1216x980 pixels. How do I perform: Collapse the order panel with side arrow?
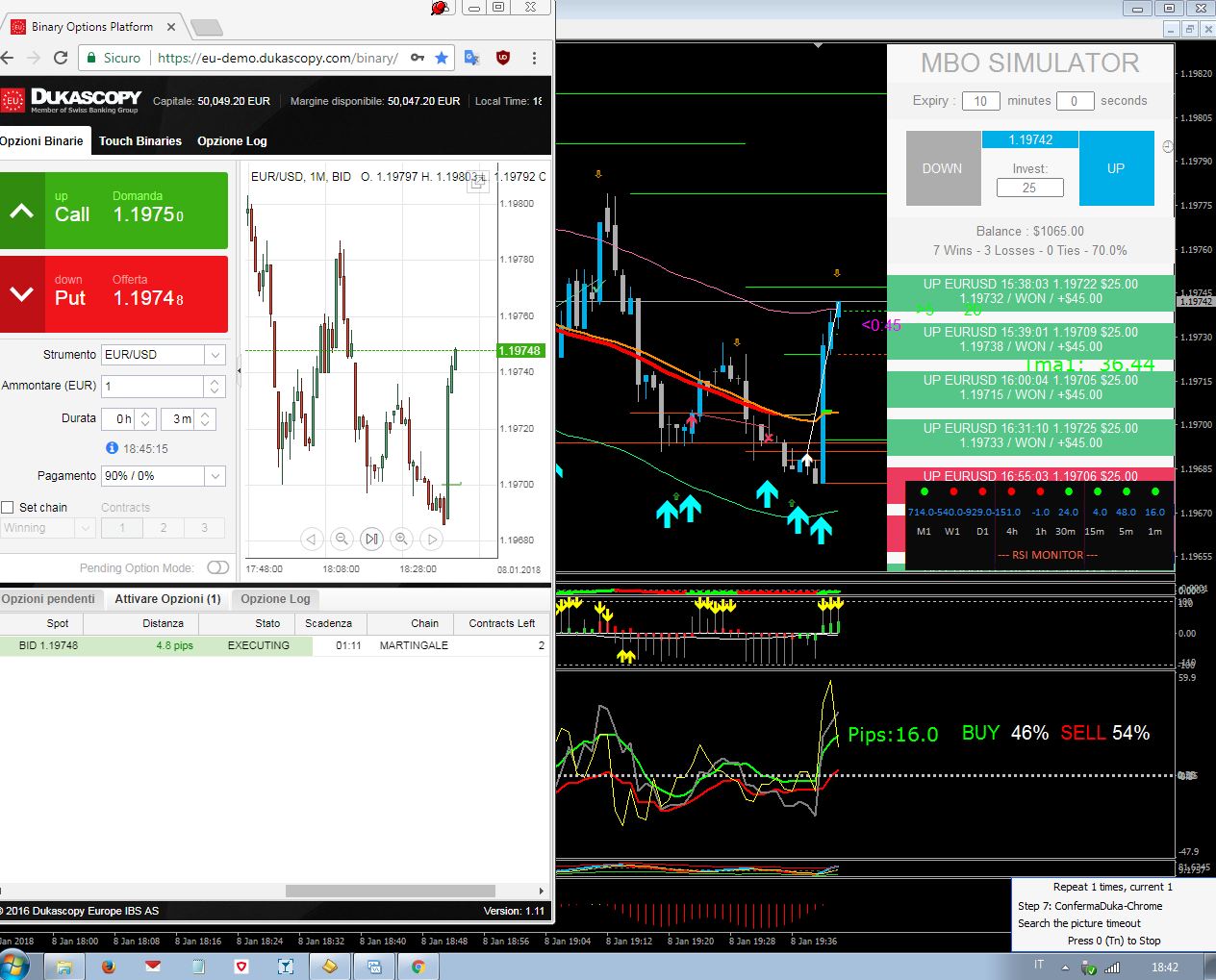point(240,369)
